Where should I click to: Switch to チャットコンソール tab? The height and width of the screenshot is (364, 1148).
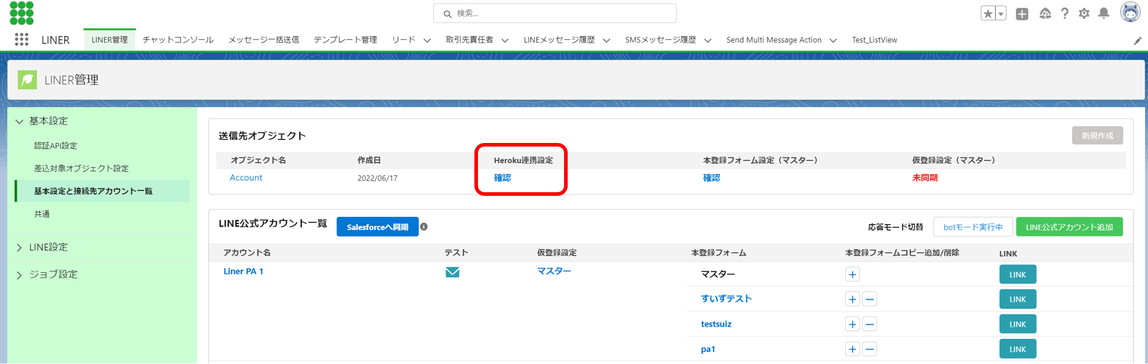click(178, 40)
